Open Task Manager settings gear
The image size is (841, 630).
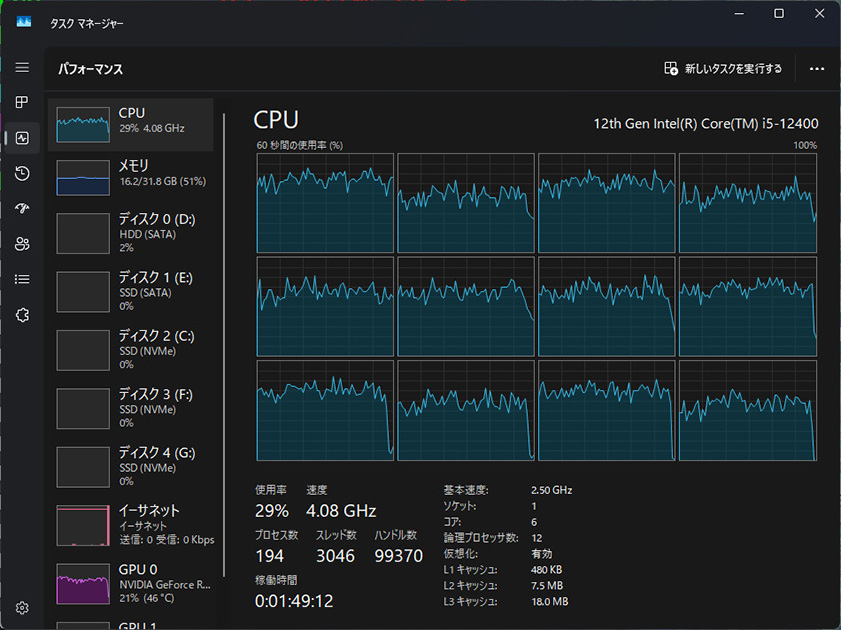point(22,607)
